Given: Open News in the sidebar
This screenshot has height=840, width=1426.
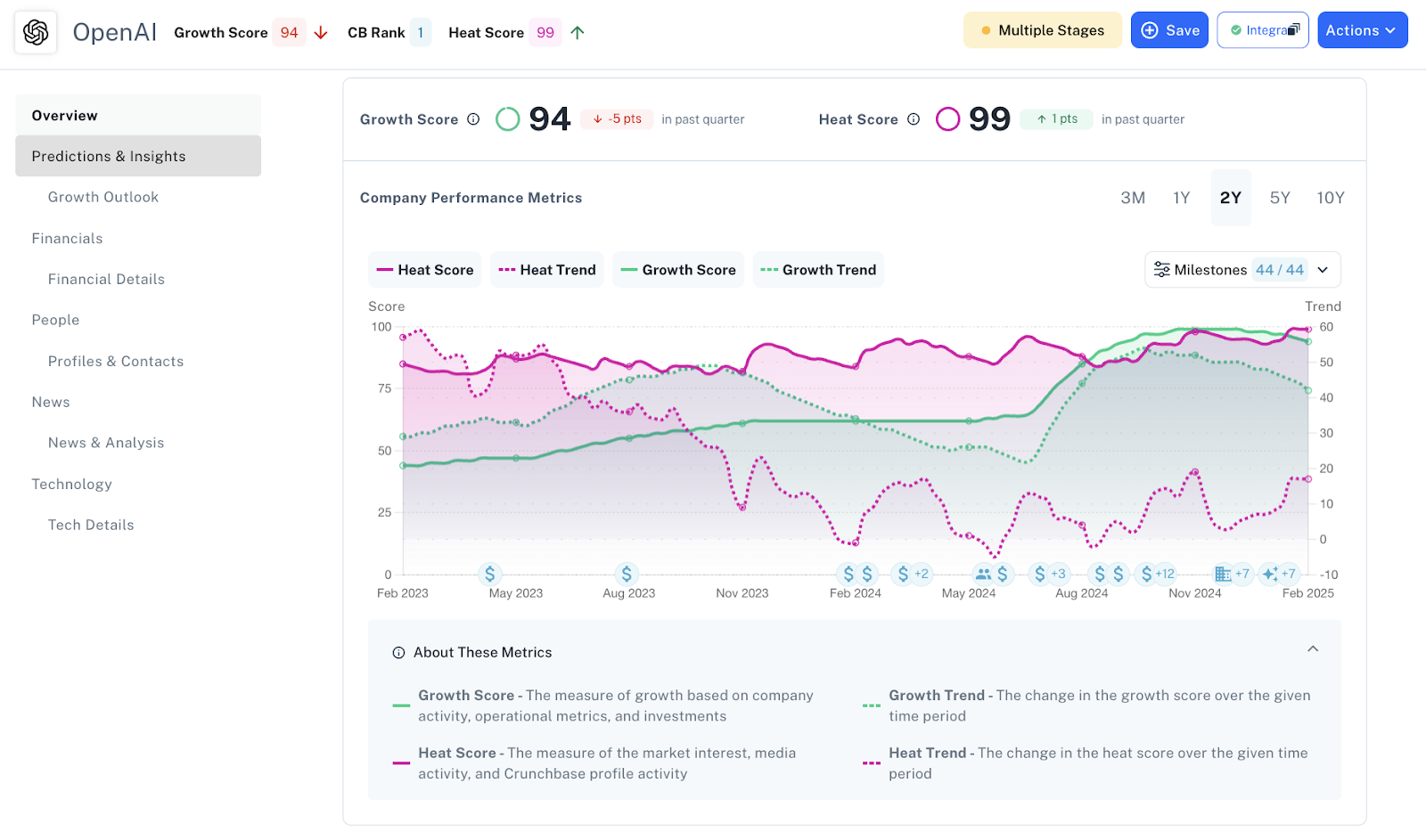Looking at the screenshot, I should pos(51,402).
